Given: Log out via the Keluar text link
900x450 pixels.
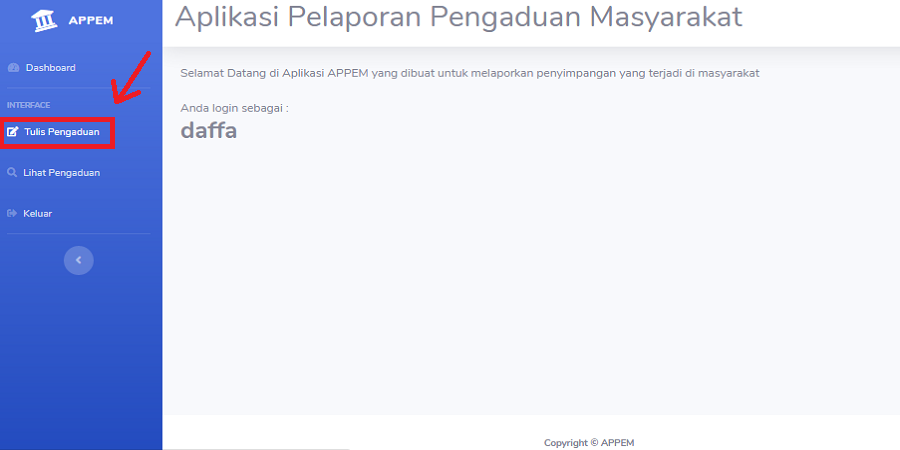Looking at the screenshot, I should 37,214.
